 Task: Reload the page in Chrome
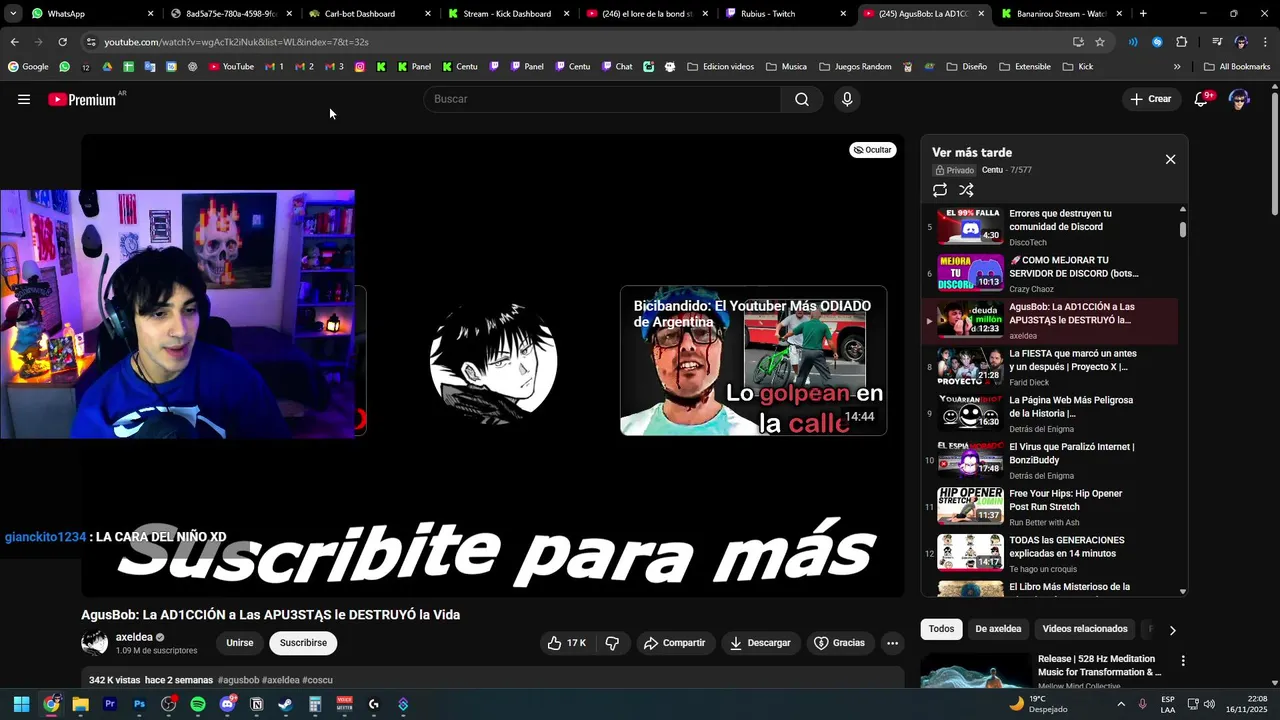[x=62, y=42]
